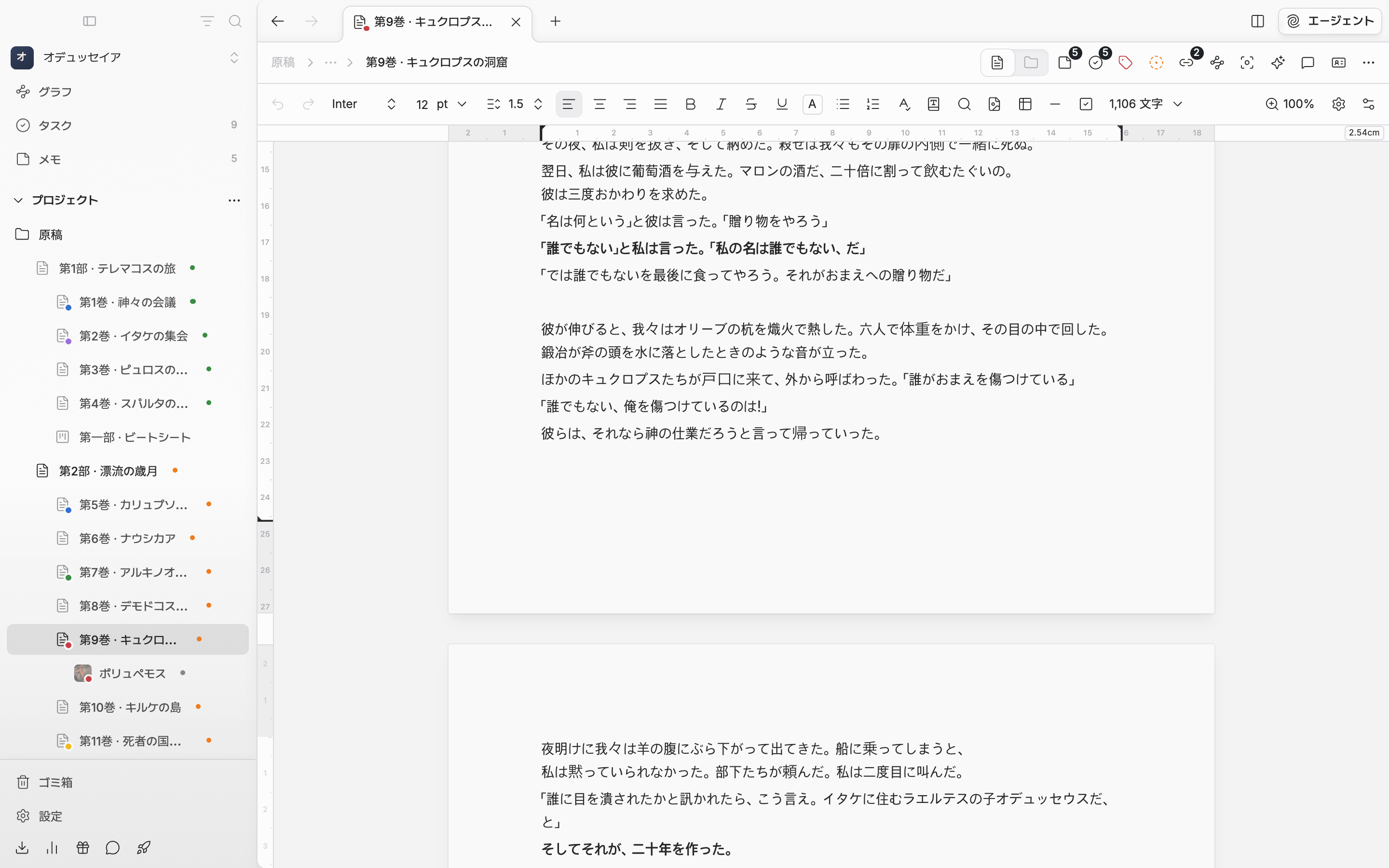Select justified text alignment
The width and height of the screenshot is (1389, 868).
coord(660,104)
